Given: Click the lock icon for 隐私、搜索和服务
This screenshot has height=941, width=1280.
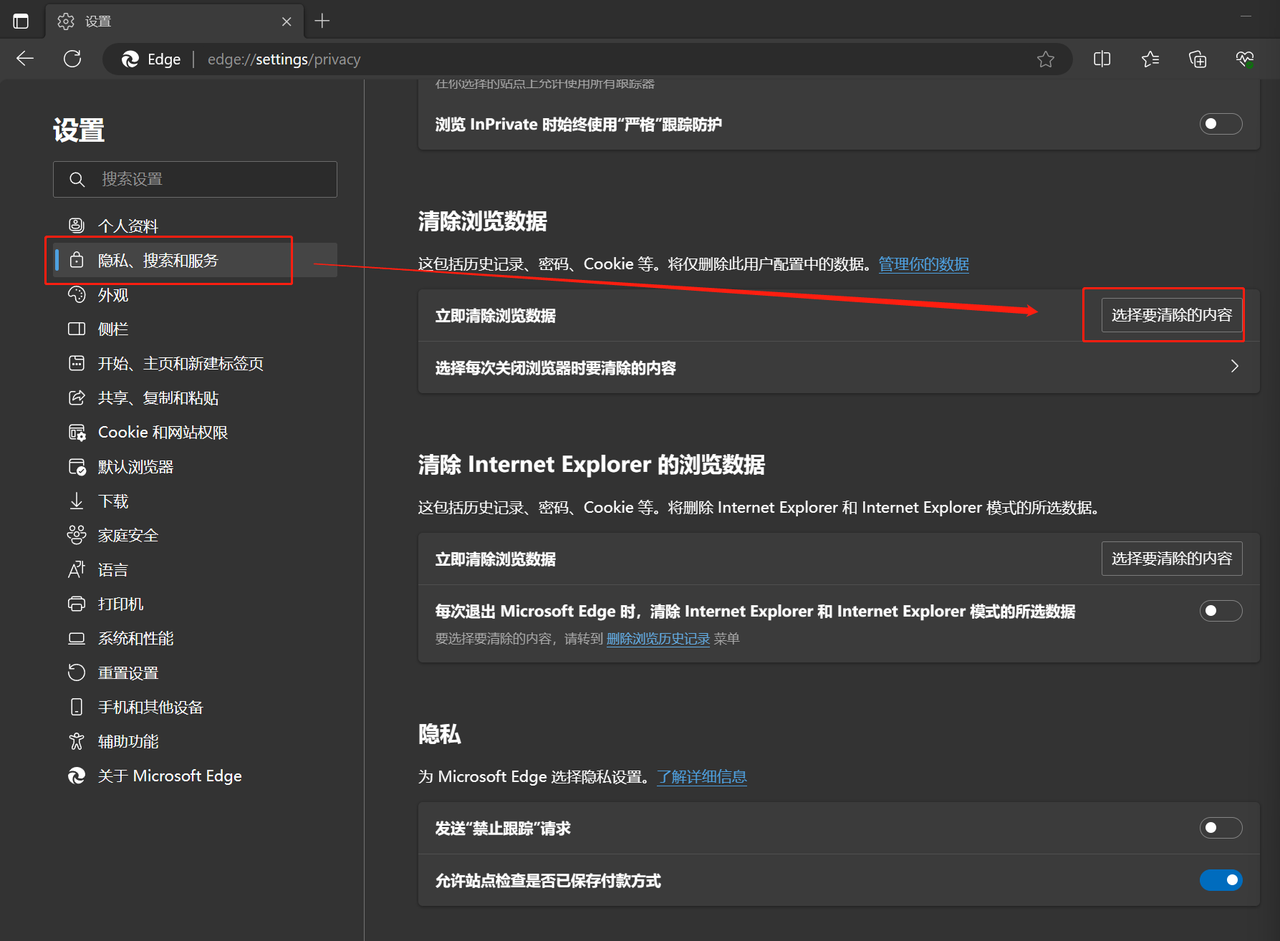Looking at the screenshot, I should pos(76,260).
